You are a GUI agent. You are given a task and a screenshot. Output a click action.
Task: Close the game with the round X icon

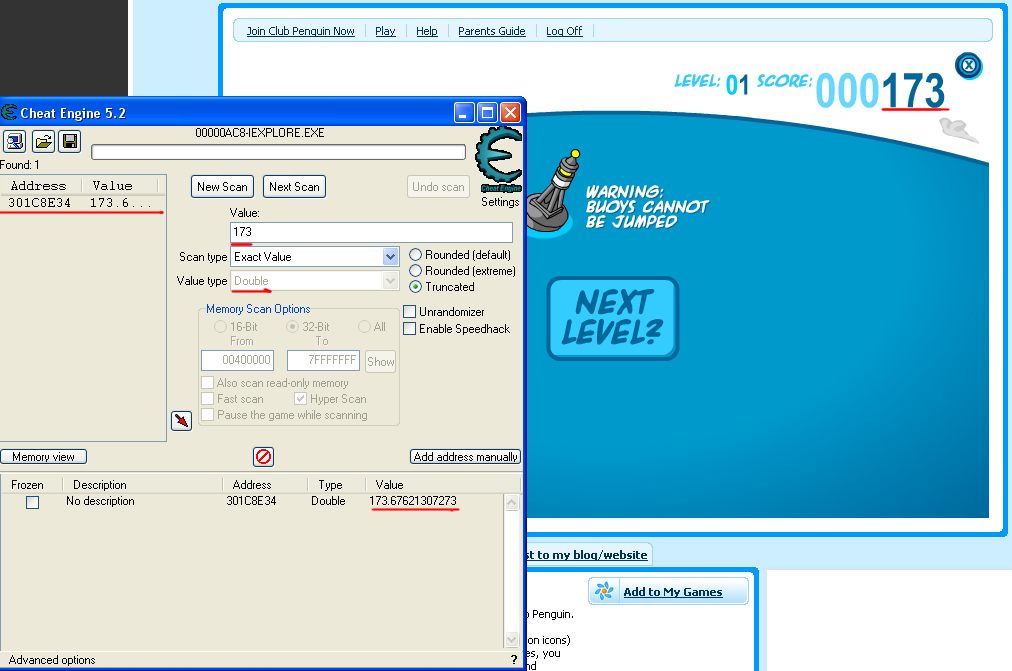point(968,66)
